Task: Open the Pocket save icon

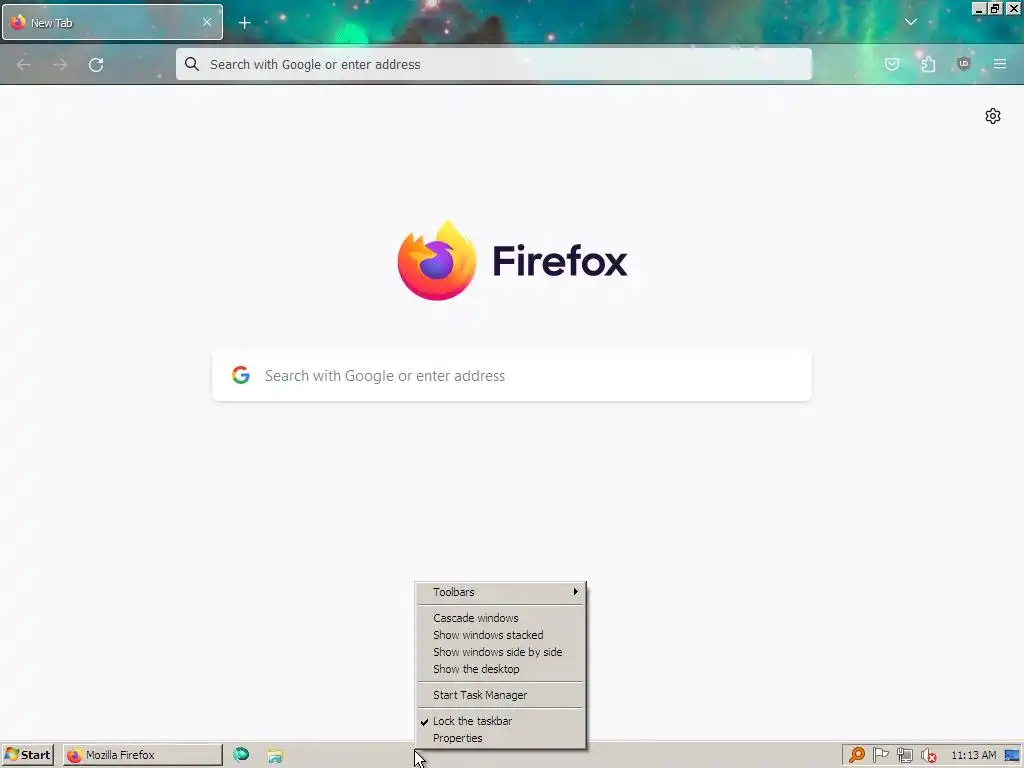Action: click(892, 64)
